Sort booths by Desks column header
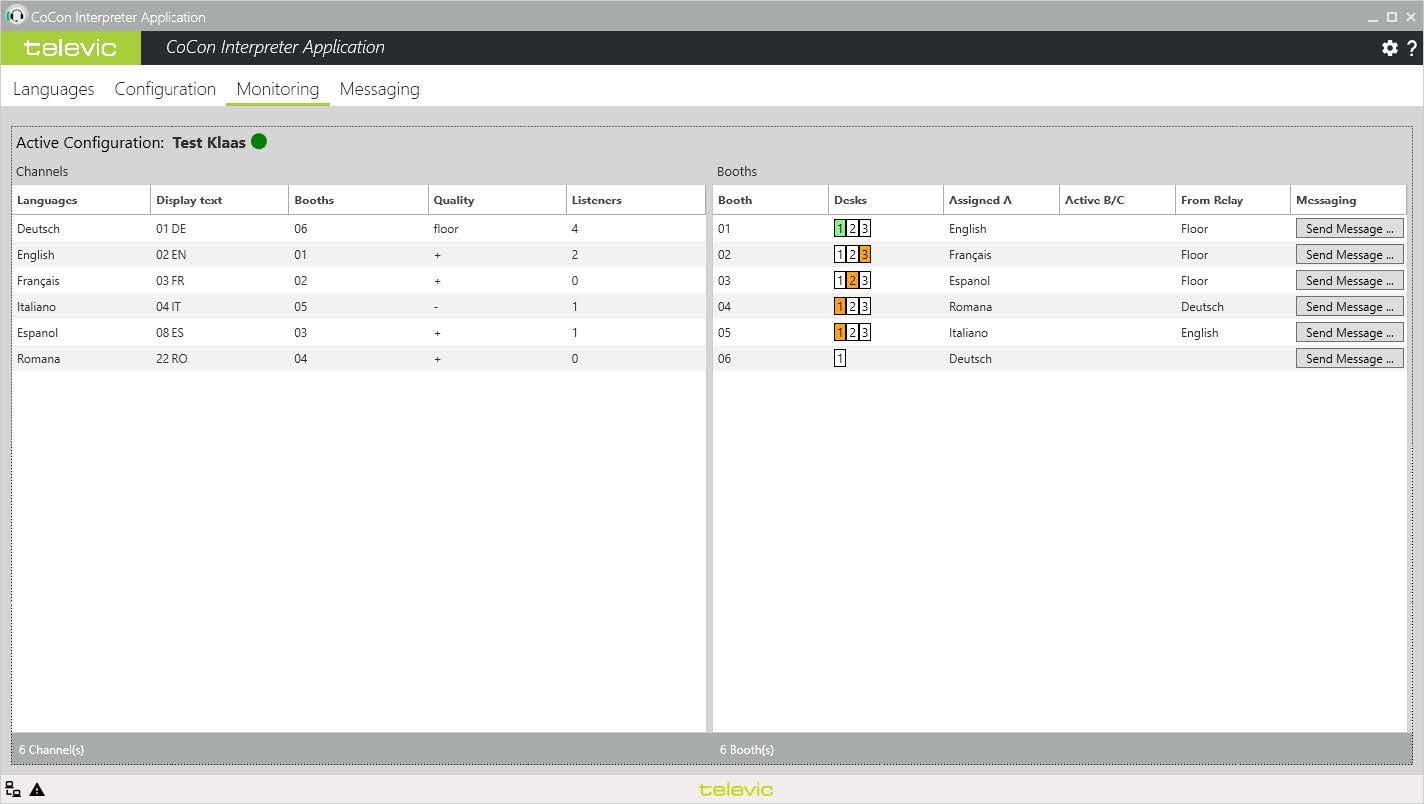 pos(886,200)
